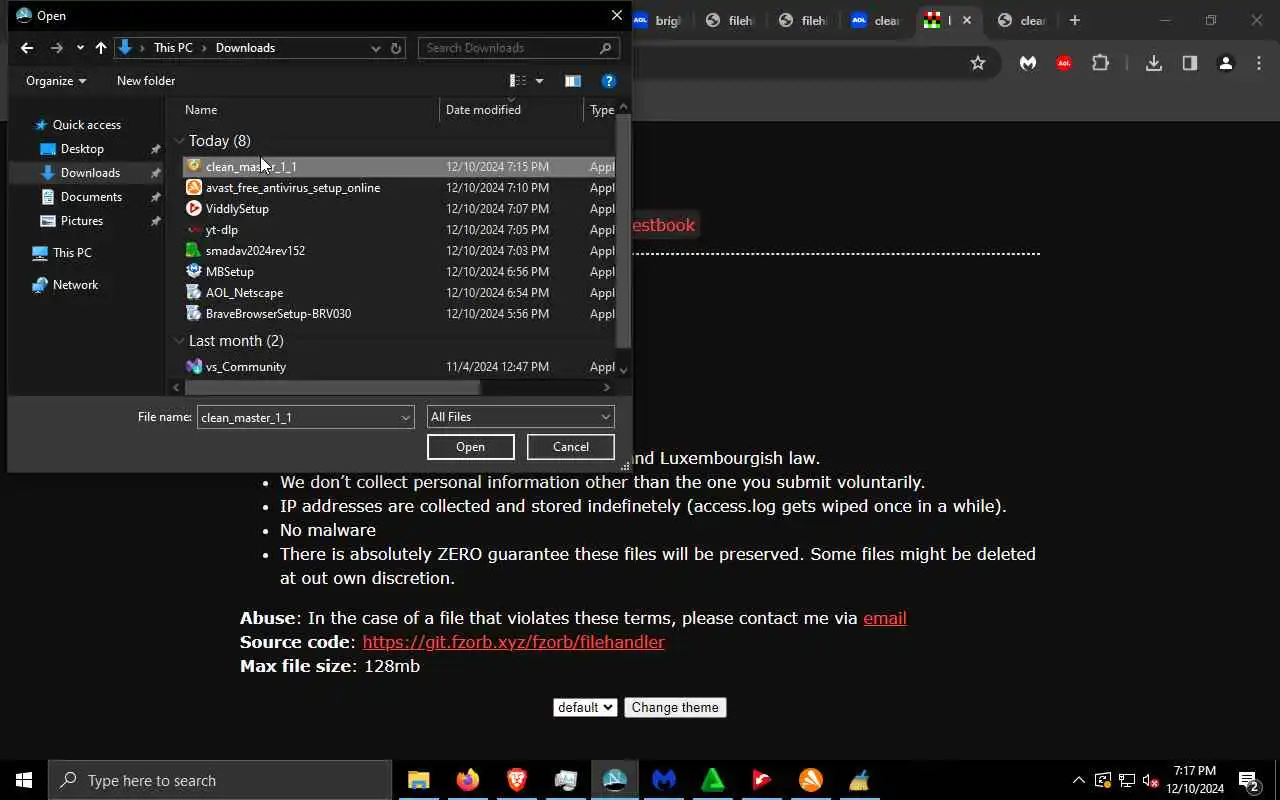Bookmark this page star icon in Chrome
1280x800 pixels.
978,63
